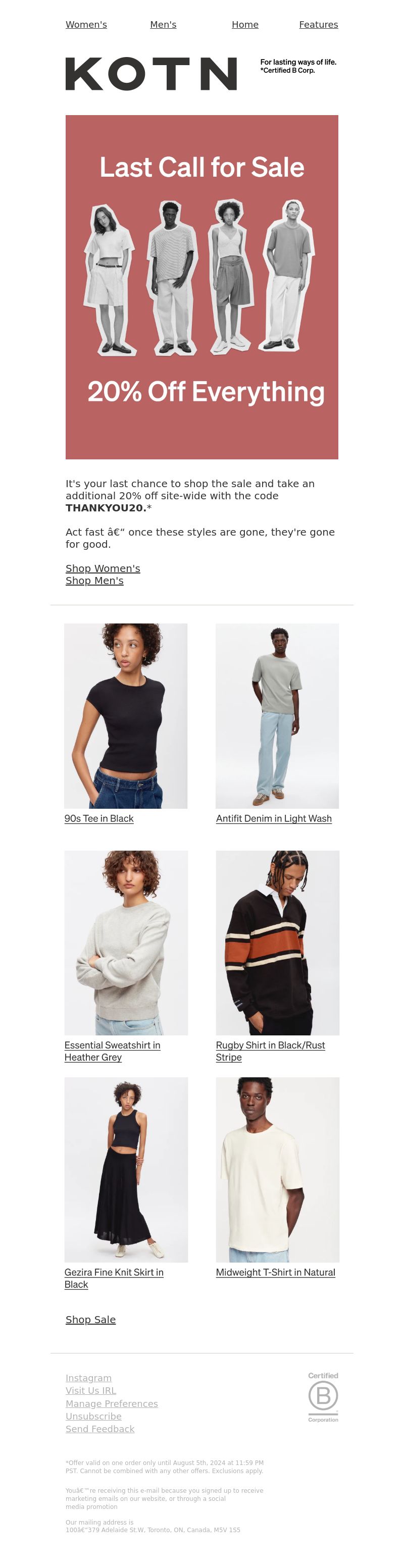Open the Midweight T-Shirt in Natural link

pos(275,1272)
